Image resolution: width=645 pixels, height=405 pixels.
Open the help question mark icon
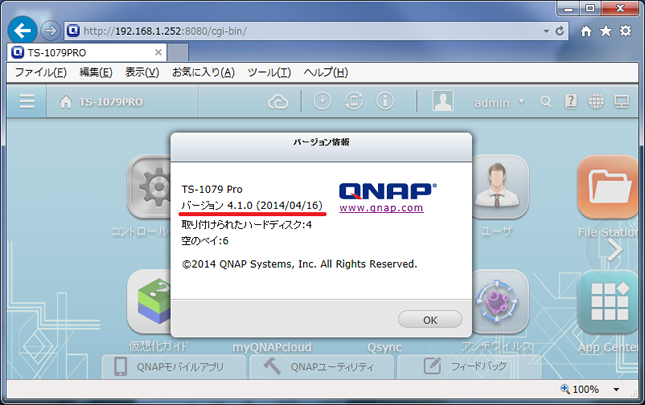pyautogui.click(x=571, y=101)
